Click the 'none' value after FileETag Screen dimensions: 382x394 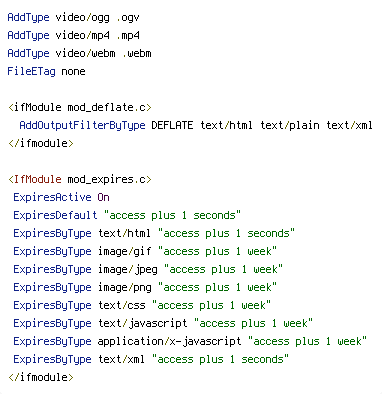(73, 71)
